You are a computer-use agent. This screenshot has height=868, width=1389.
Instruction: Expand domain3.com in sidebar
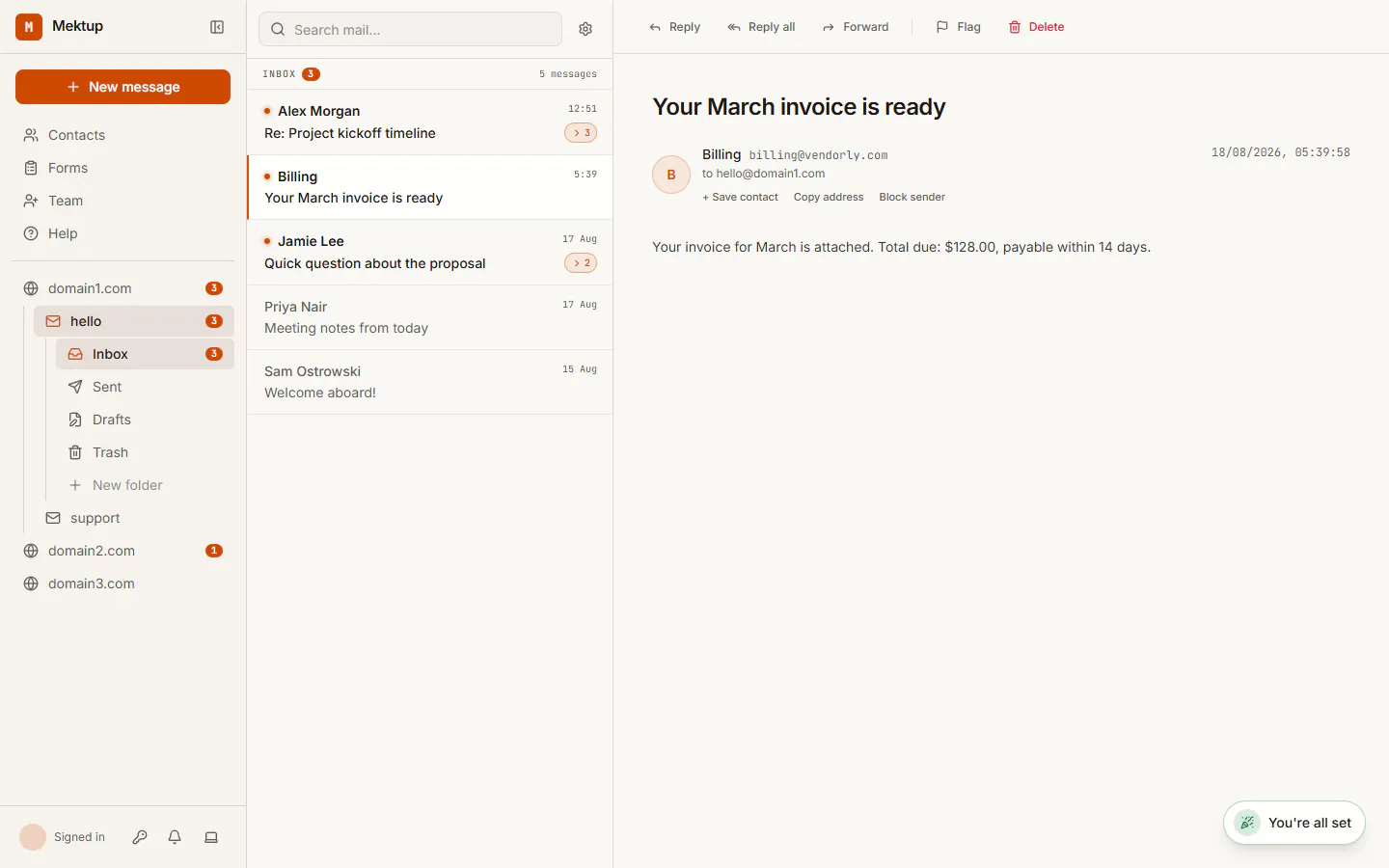(x=123, y=583)
